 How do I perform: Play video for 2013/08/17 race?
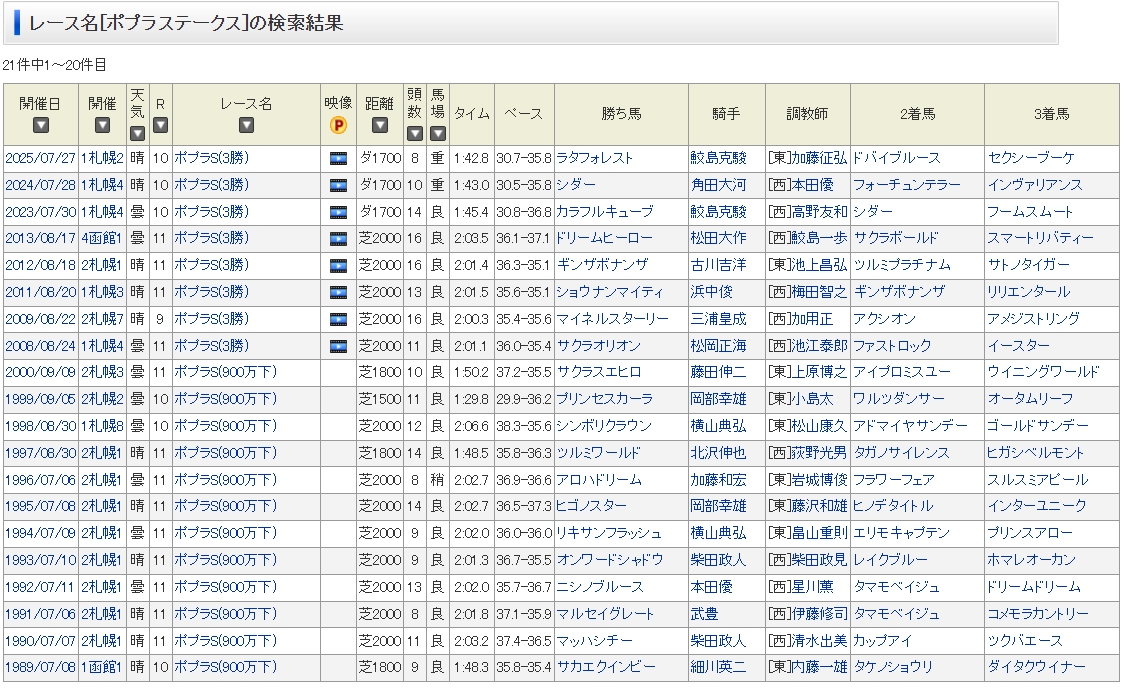click(338, 239)
